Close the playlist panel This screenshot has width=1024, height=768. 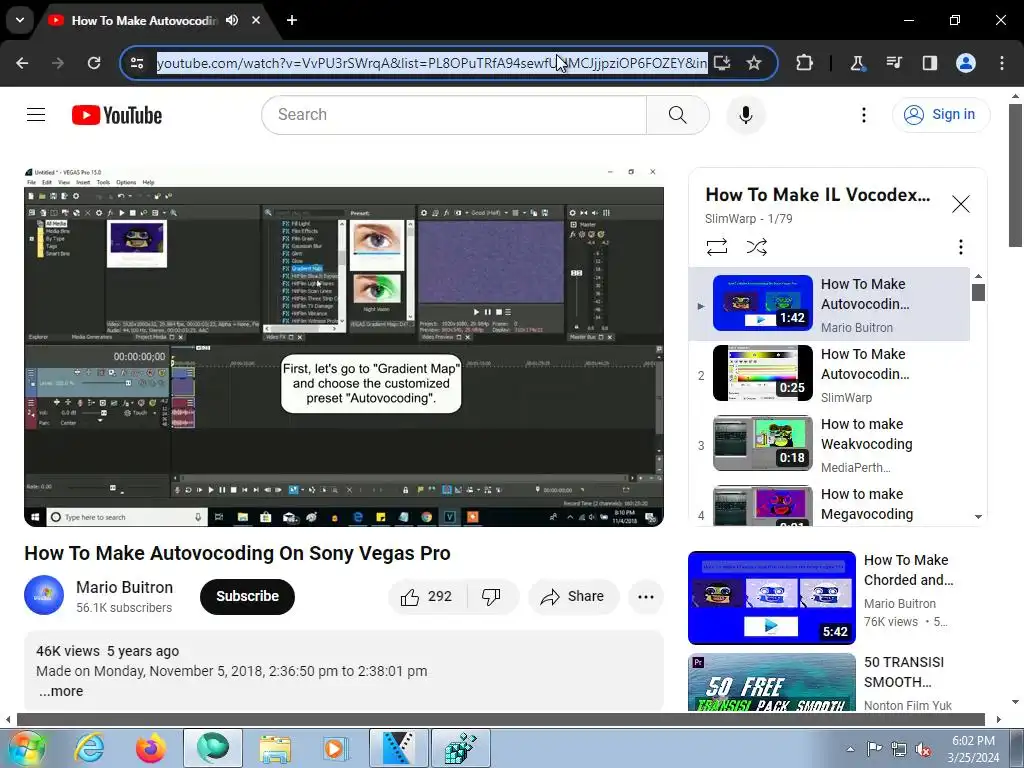click(961, 204)
